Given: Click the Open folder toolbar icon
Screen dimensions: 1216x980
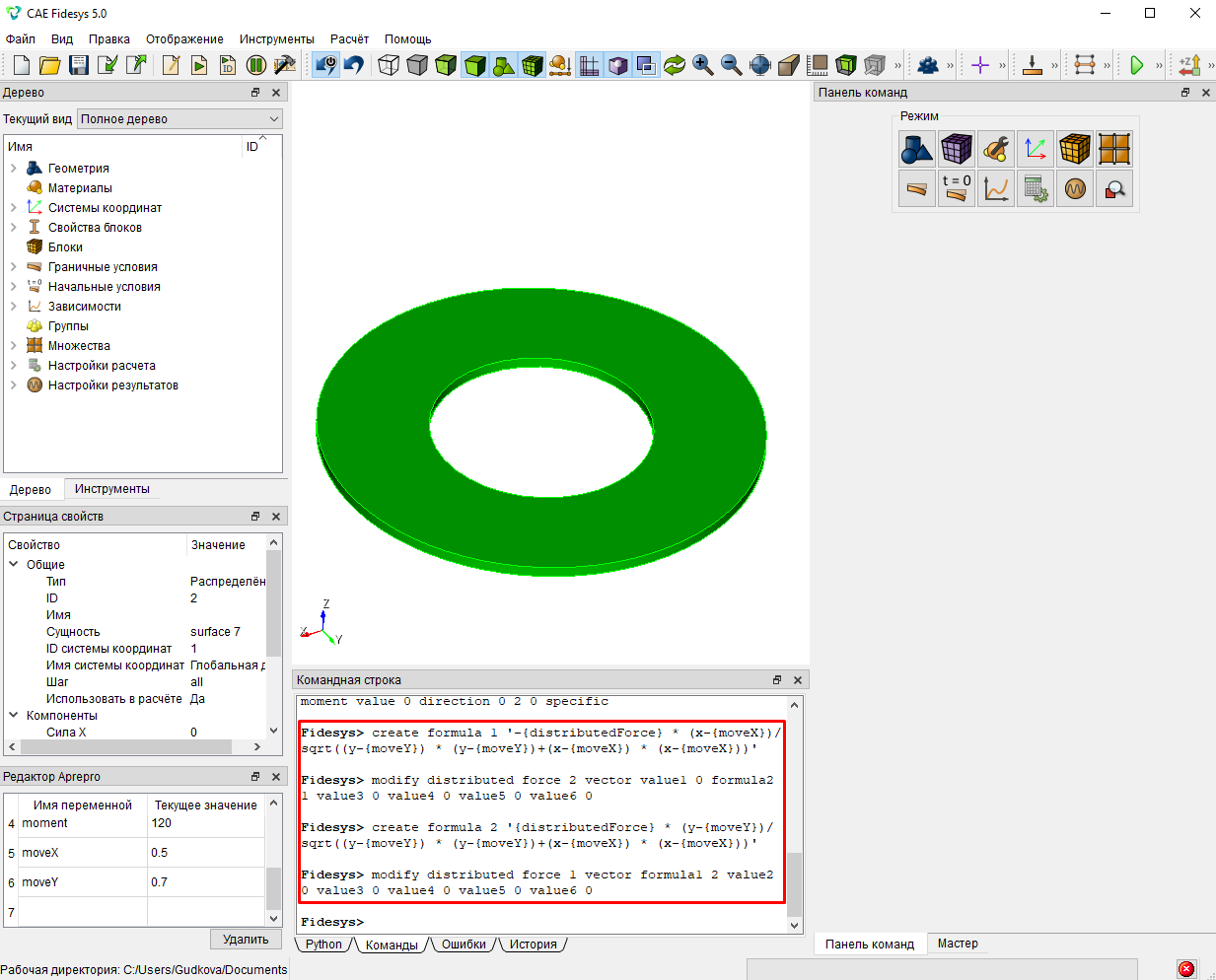Looking at the screenshot, I should coord(50,65).
